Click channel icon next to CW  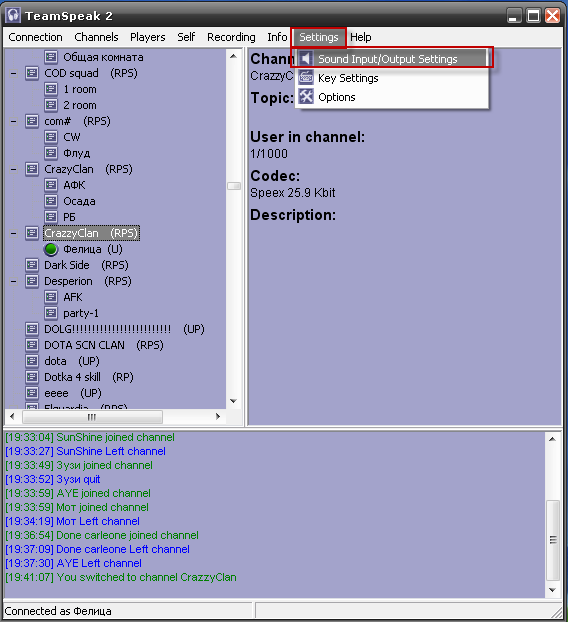pyautogui.click(x=51, y=137)
